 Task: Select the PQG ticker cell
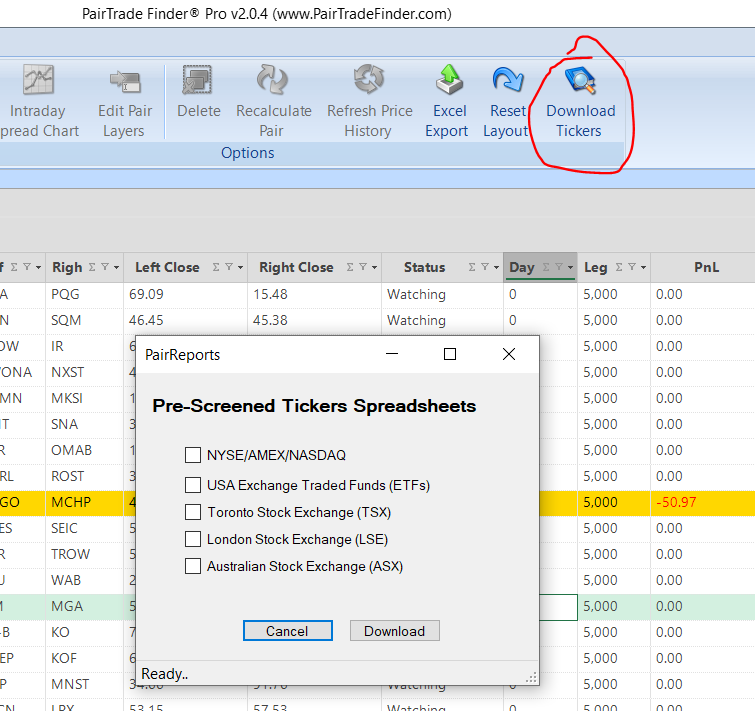(84, 294)
